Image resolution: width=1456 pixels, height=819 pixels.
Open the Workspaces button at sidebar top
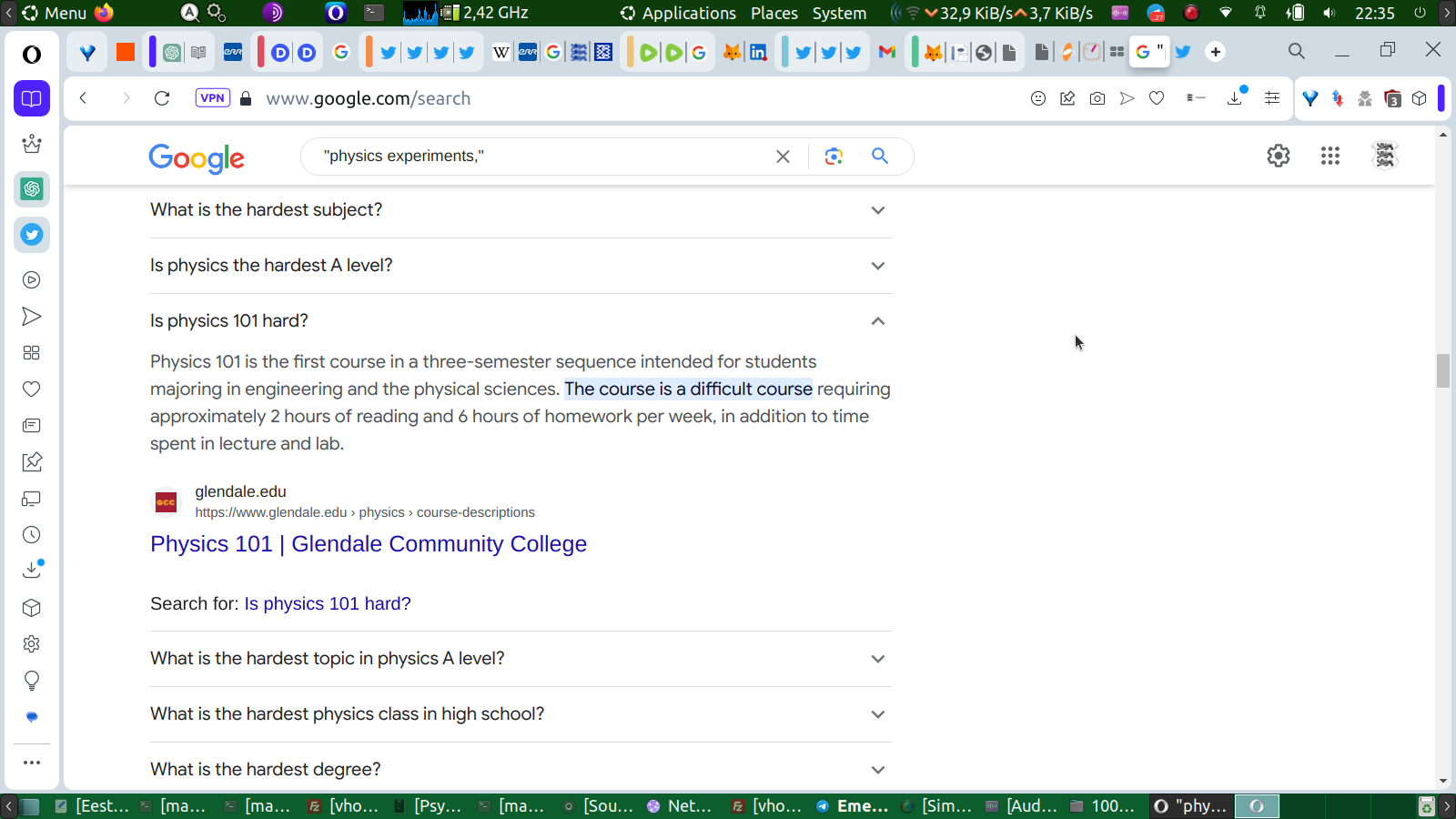32,98
